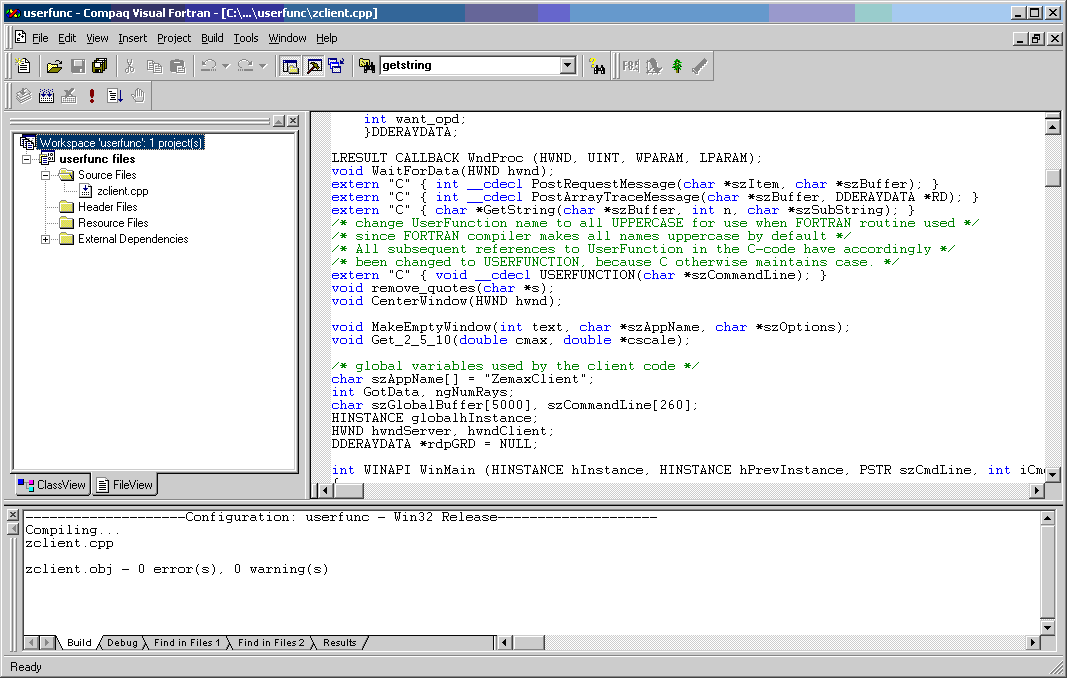This screenshot has width=1067, height=678.
Task: Cut using the scissors icon
Action: 129,64
